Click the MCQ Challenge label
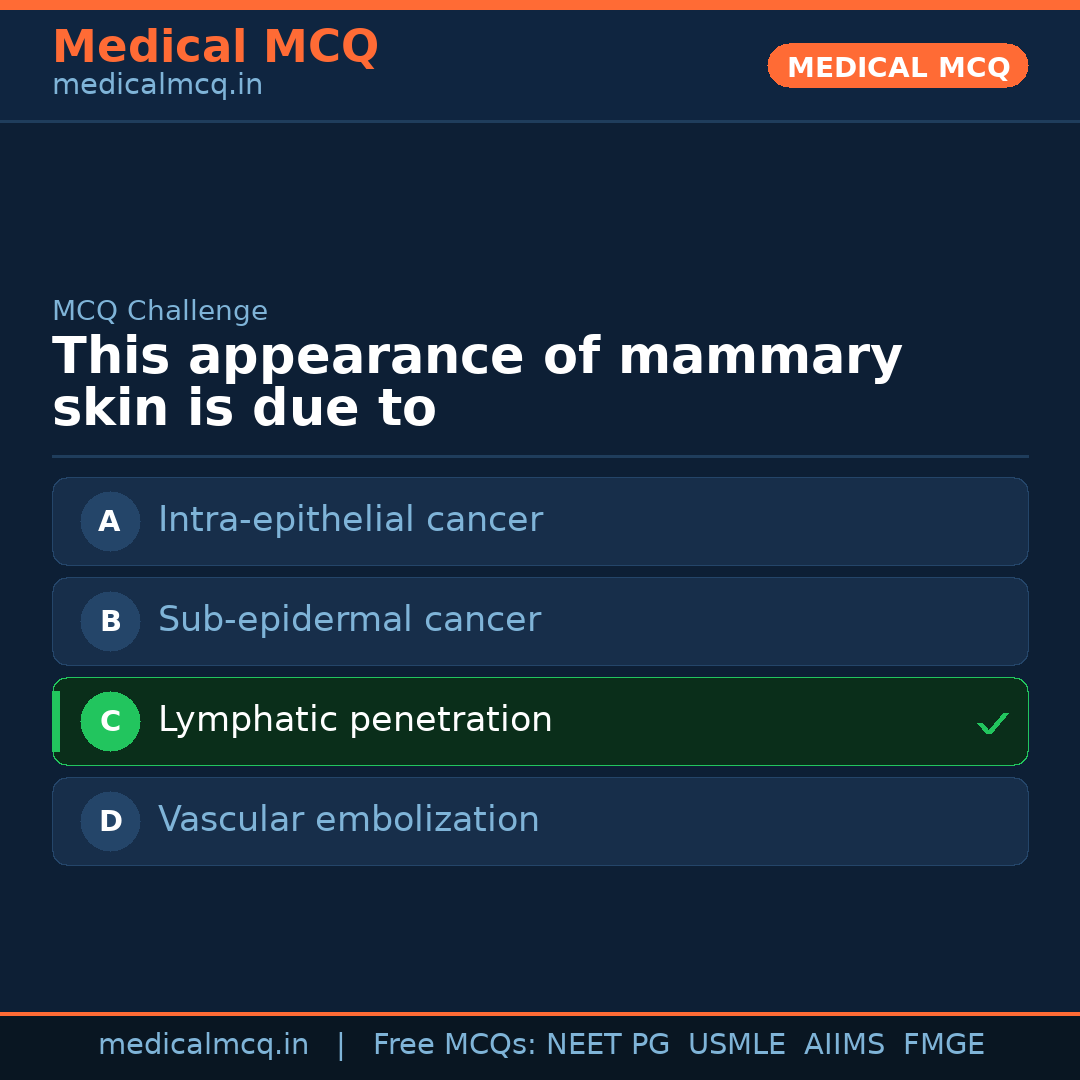The height and width of the screenshot is (1080, 1080). click(160, 312)
